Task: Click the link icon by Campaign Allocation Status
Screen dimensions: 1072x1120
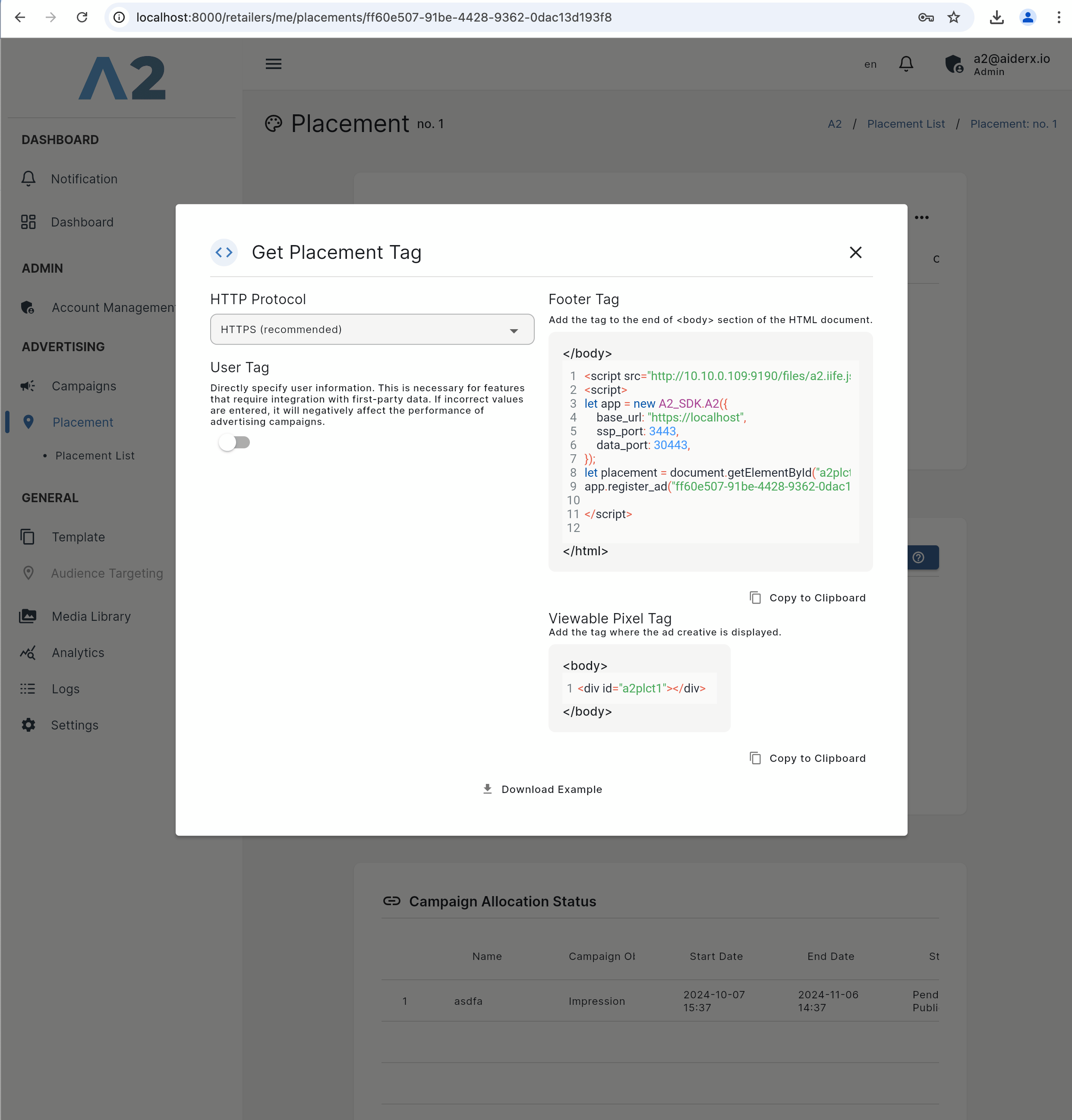Action: pos(392,901)
